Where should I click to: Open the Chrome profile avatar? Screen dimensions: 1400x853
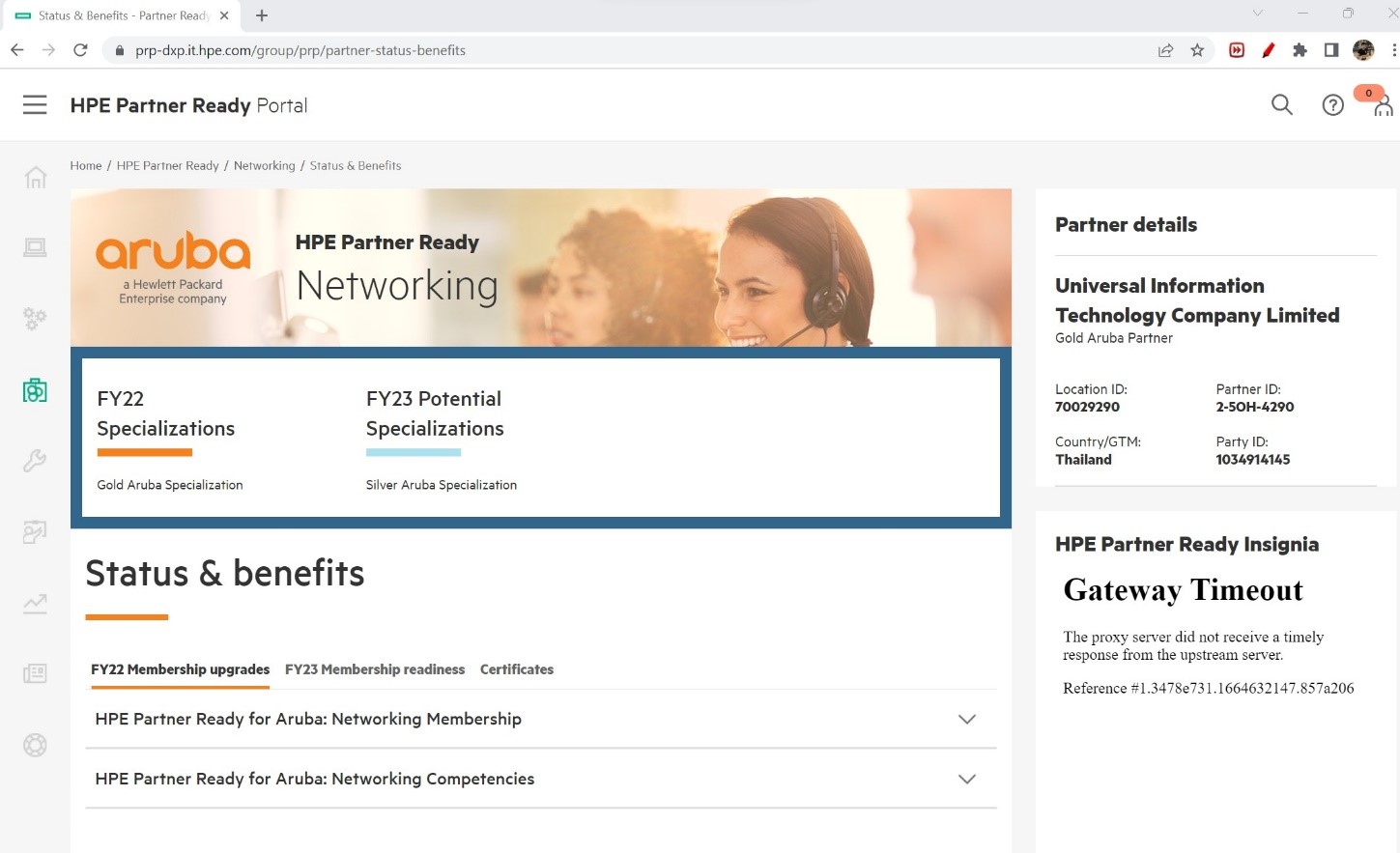[1363, 50]
